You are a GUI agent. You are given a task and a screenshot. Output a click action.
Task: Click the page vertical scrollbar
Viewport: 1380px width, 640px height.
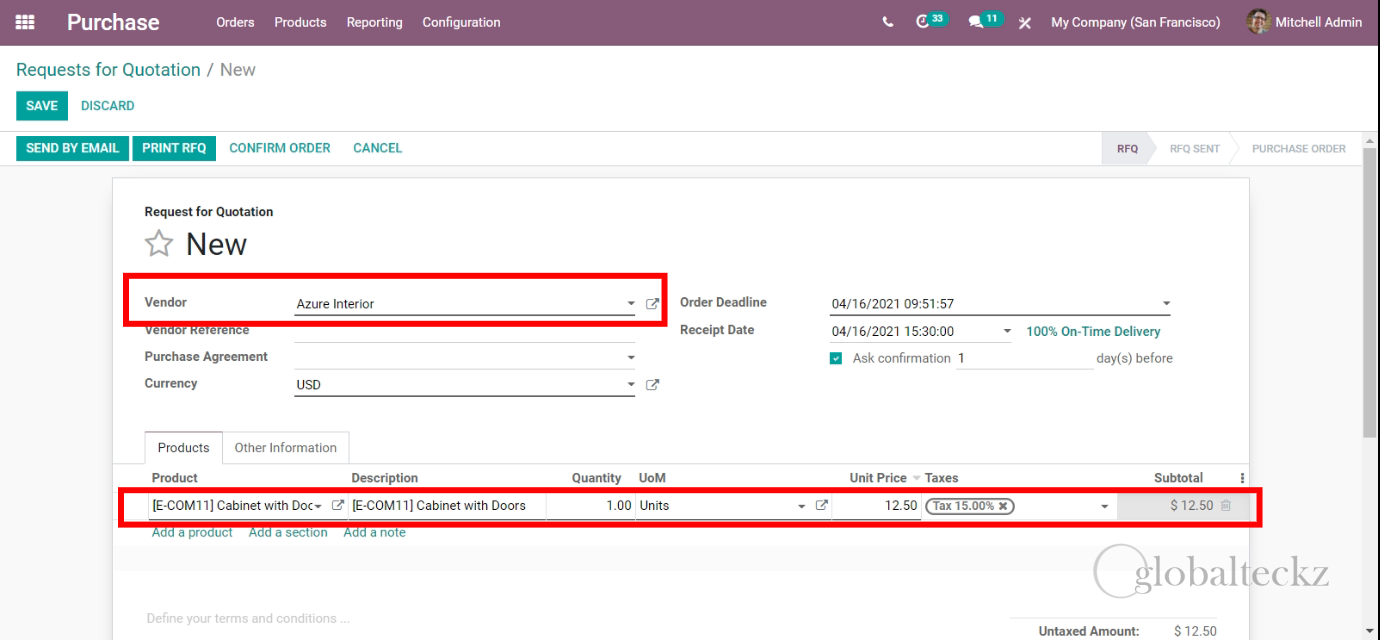1370,295
